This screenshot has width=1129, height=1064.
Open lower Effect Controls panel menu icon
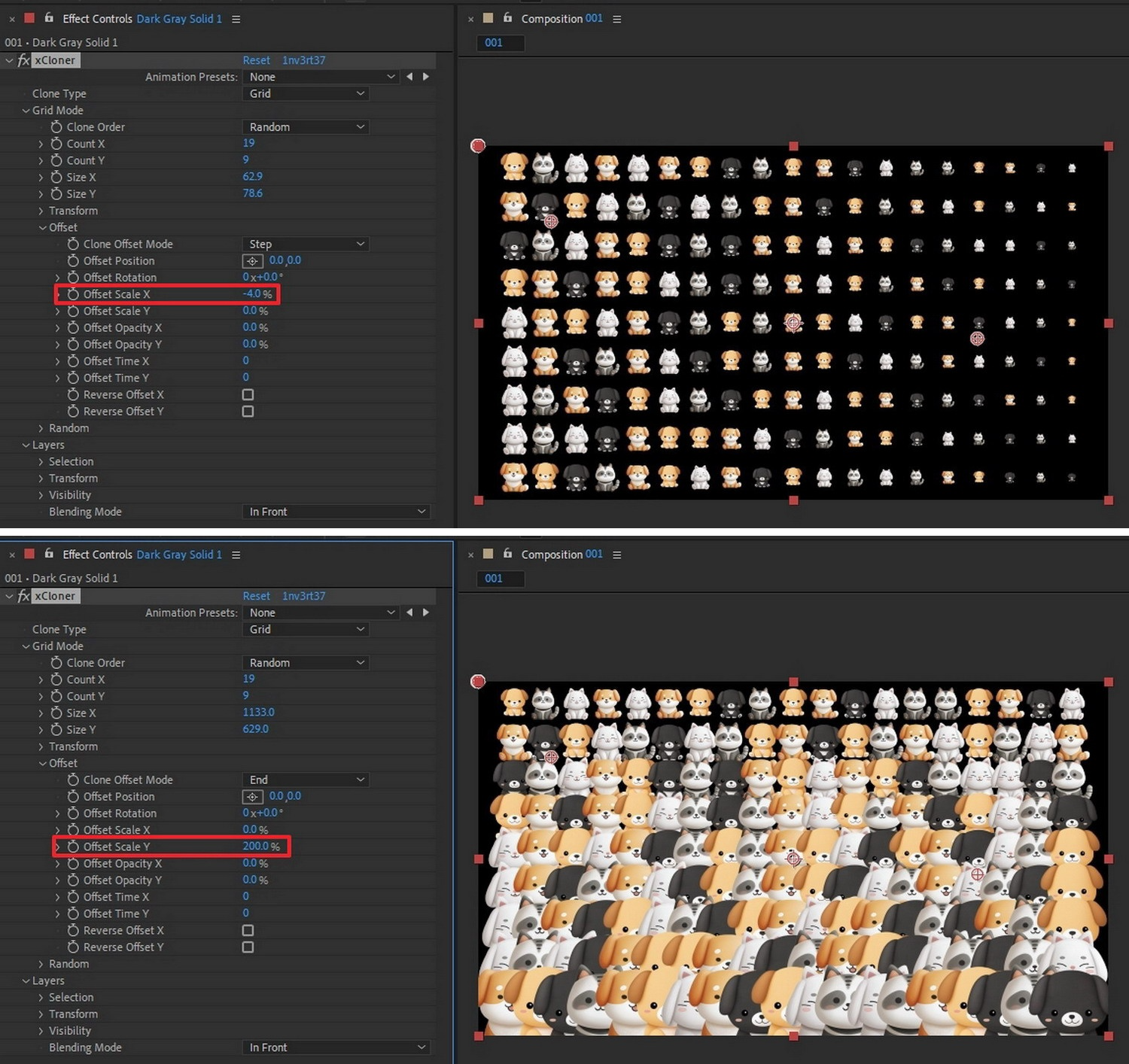[x=236, y=555]
